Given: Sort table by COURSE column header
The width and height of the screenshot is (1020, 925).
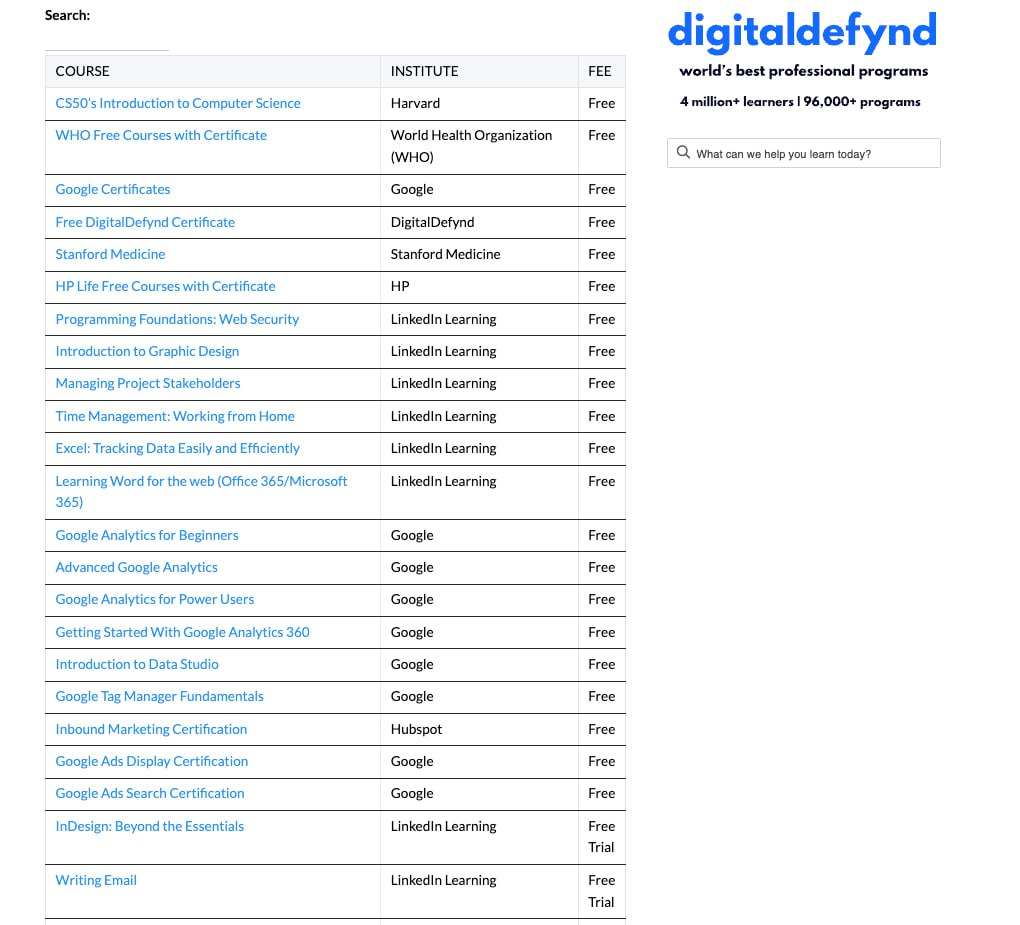Looking at the screenshot, I should [83, 71].
